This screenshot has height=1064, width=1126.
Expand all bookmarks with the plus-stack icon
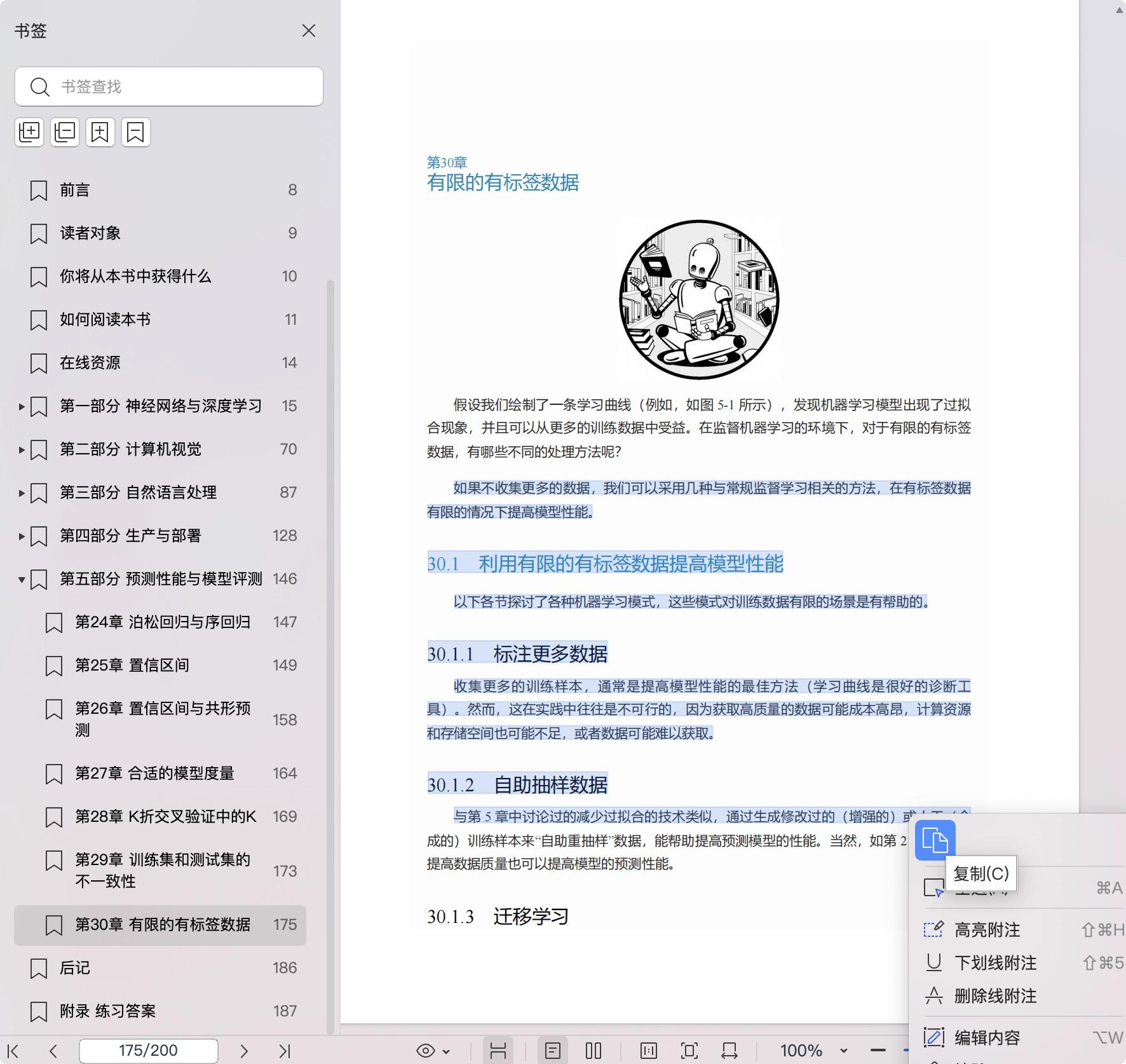coord(29,132)
